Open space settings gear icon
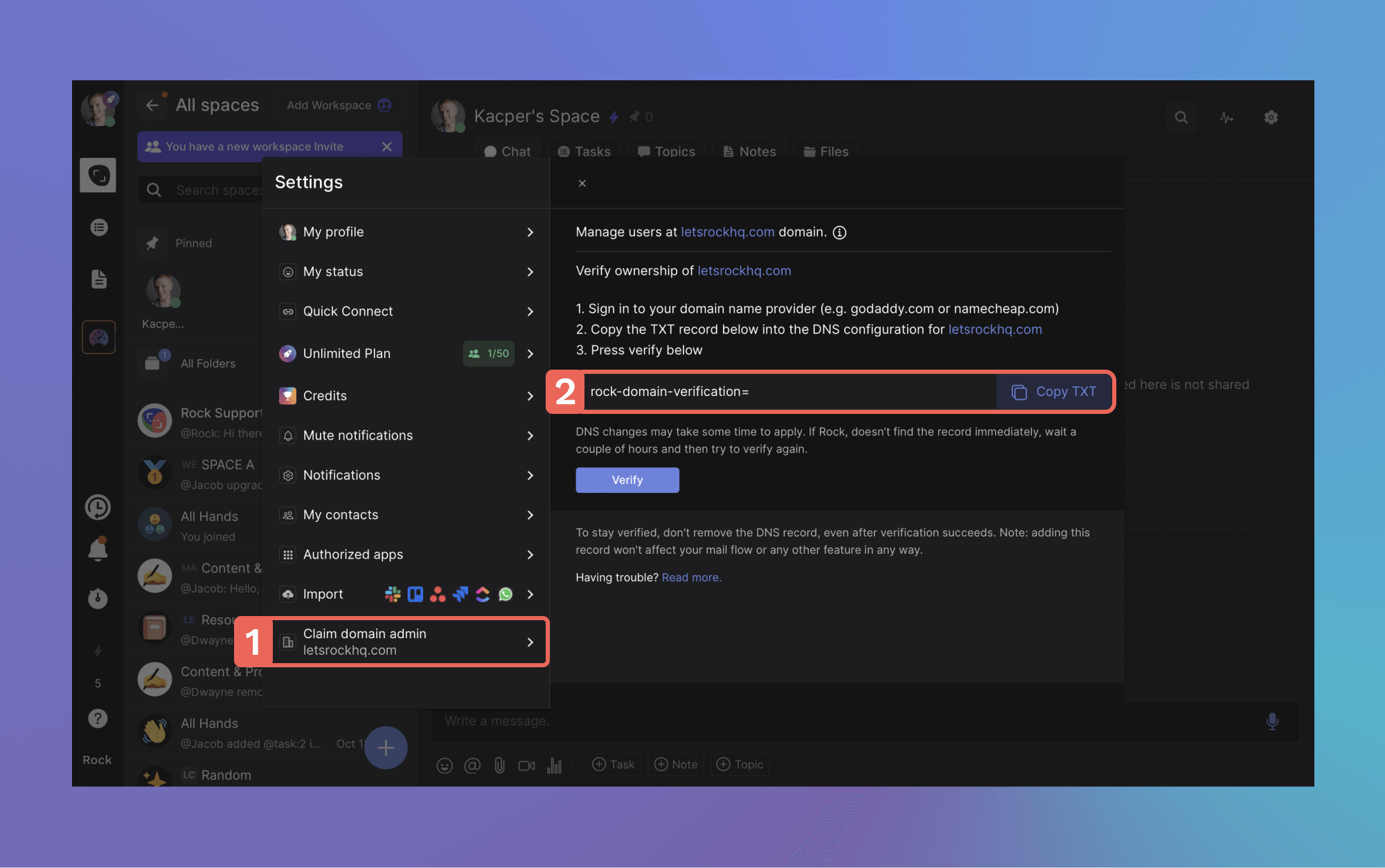The width and height of the screenshot is (1385, 868). tap(1271, 118)
